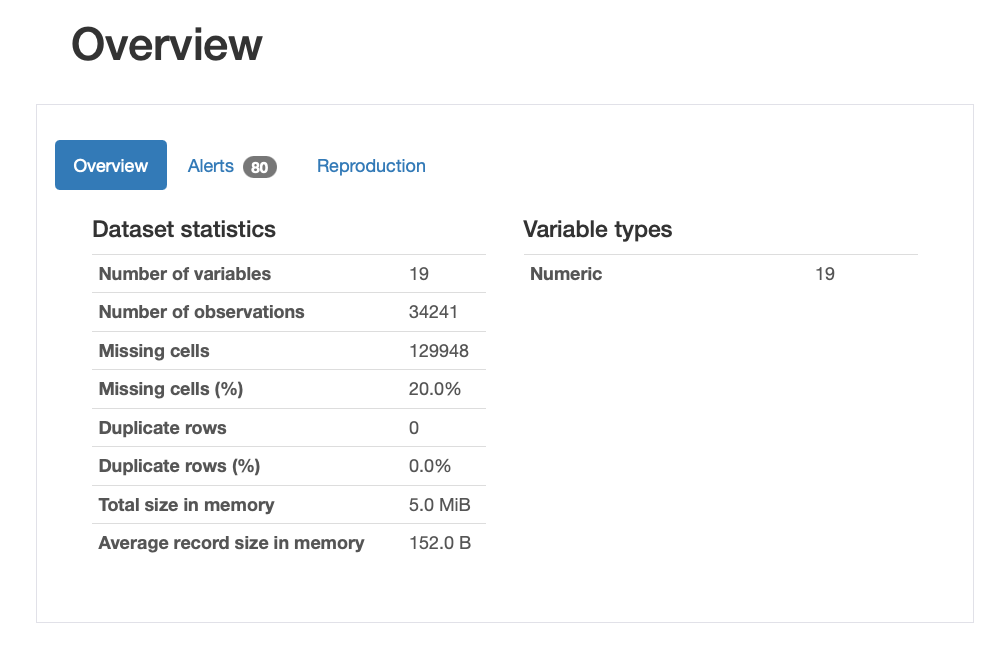This screenshot has width=994, height=646.
Task: Click the Average record size in memory label
Action: [231, 543]
